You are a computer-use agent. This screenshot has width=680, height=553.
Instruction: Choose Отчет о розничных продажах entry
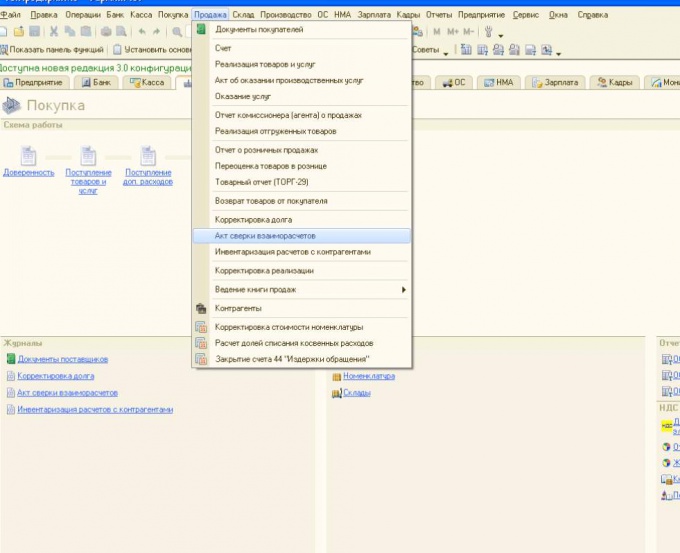pyautogui.click(x=302, y=150)
